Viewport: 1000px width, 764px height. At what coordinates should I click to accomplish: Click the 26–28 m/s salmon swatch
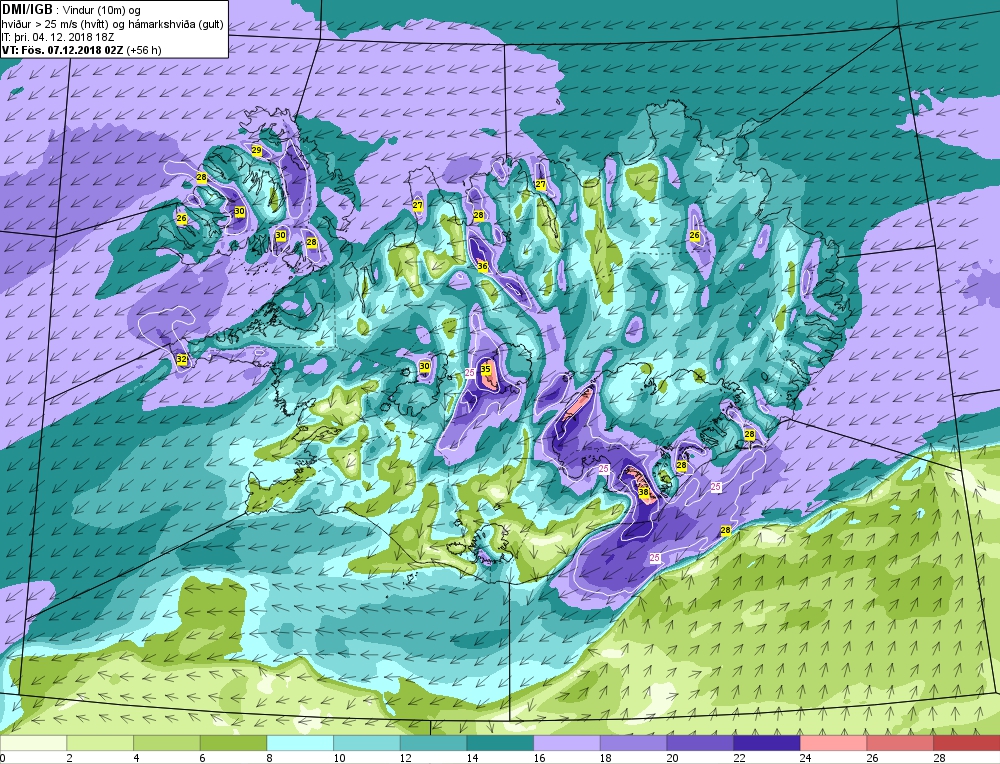click(x=900, y=743)
